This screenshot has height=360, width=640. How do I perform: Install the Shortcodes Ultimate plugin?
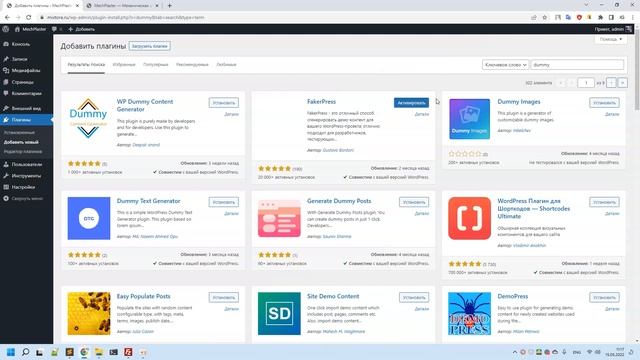coord(604,202)
